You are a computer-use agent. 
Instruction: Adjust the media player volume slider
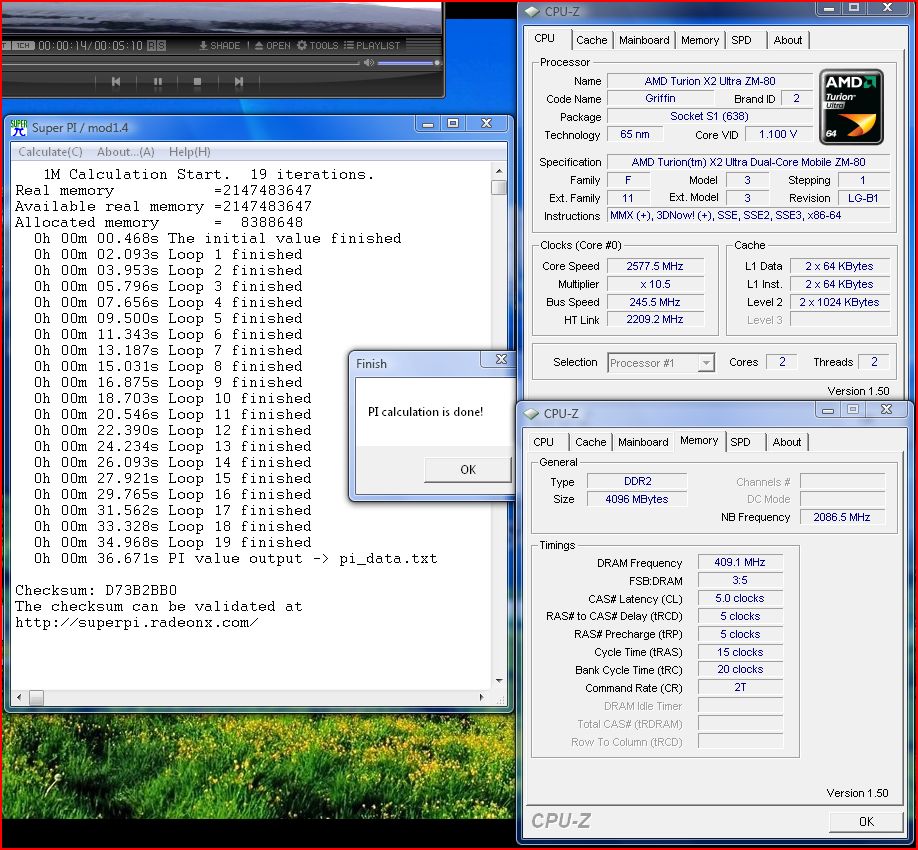tap(408, 63)
